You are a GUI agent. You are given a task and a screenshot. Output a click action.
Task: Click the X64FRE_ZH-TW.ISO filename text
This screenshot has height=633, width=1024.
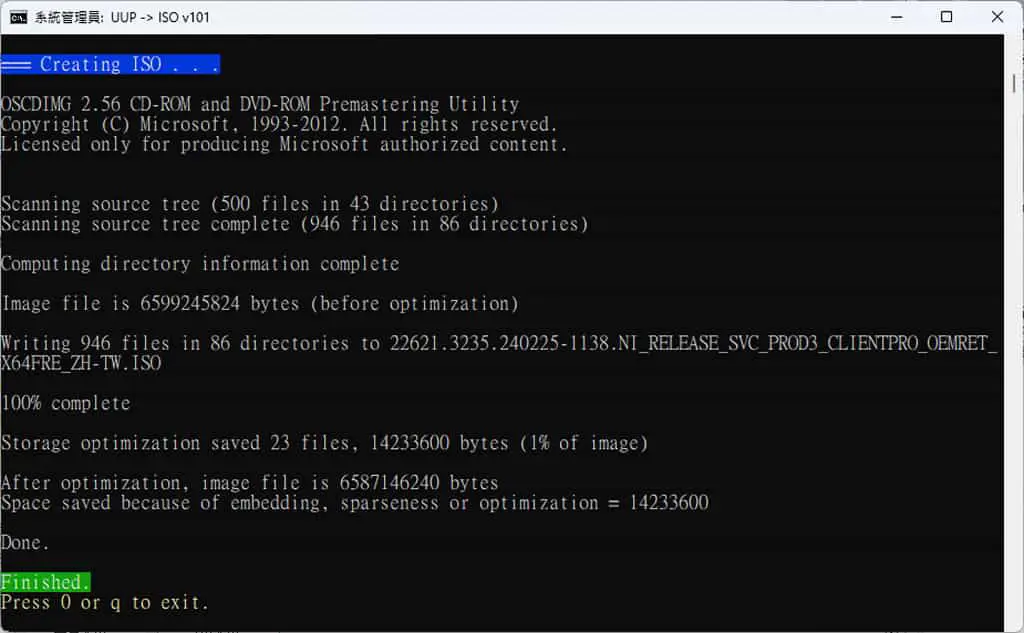pyautogui.click(x=81, y=363)
